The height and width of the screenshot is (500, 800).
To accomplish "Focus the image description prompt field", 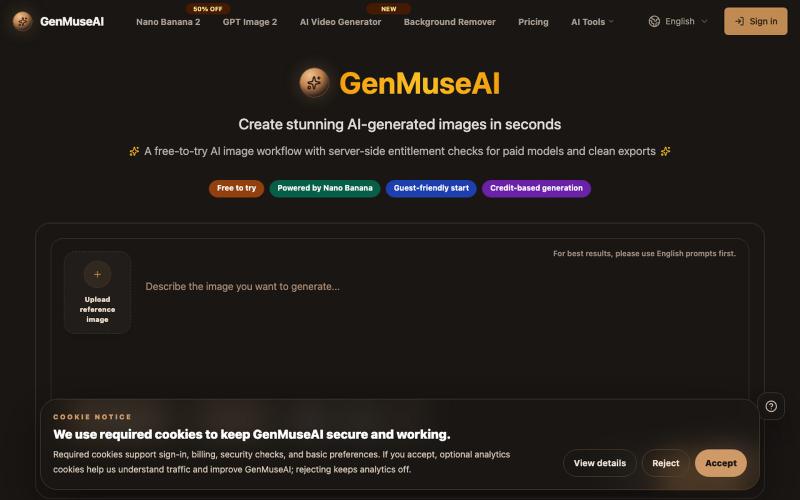I will [x=439, y=287].
